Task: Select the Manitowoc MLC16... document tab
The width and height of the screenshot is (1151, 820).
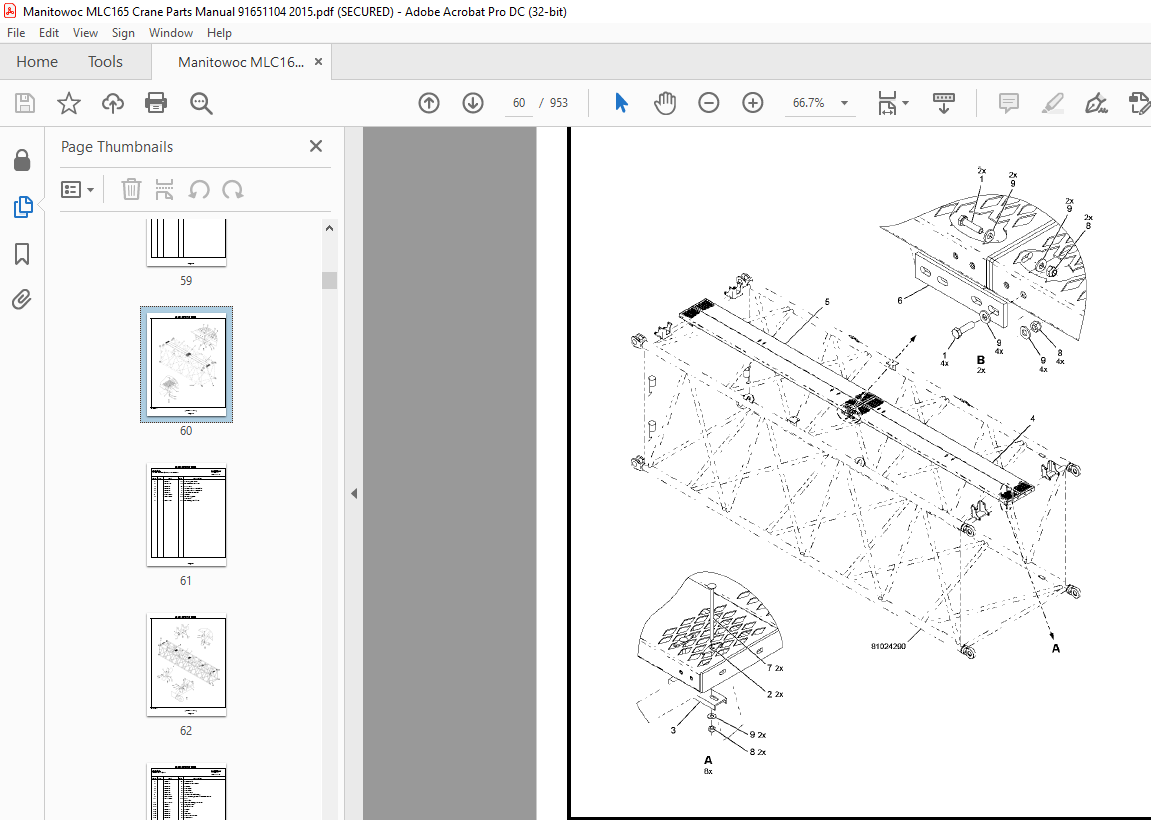Action: tap(241, 62)
